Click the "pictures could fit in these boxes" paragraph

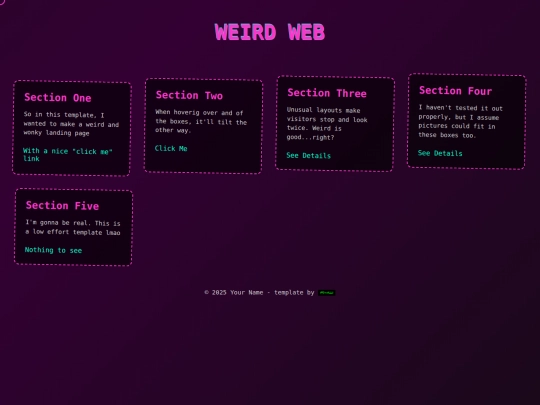(460, 122)
